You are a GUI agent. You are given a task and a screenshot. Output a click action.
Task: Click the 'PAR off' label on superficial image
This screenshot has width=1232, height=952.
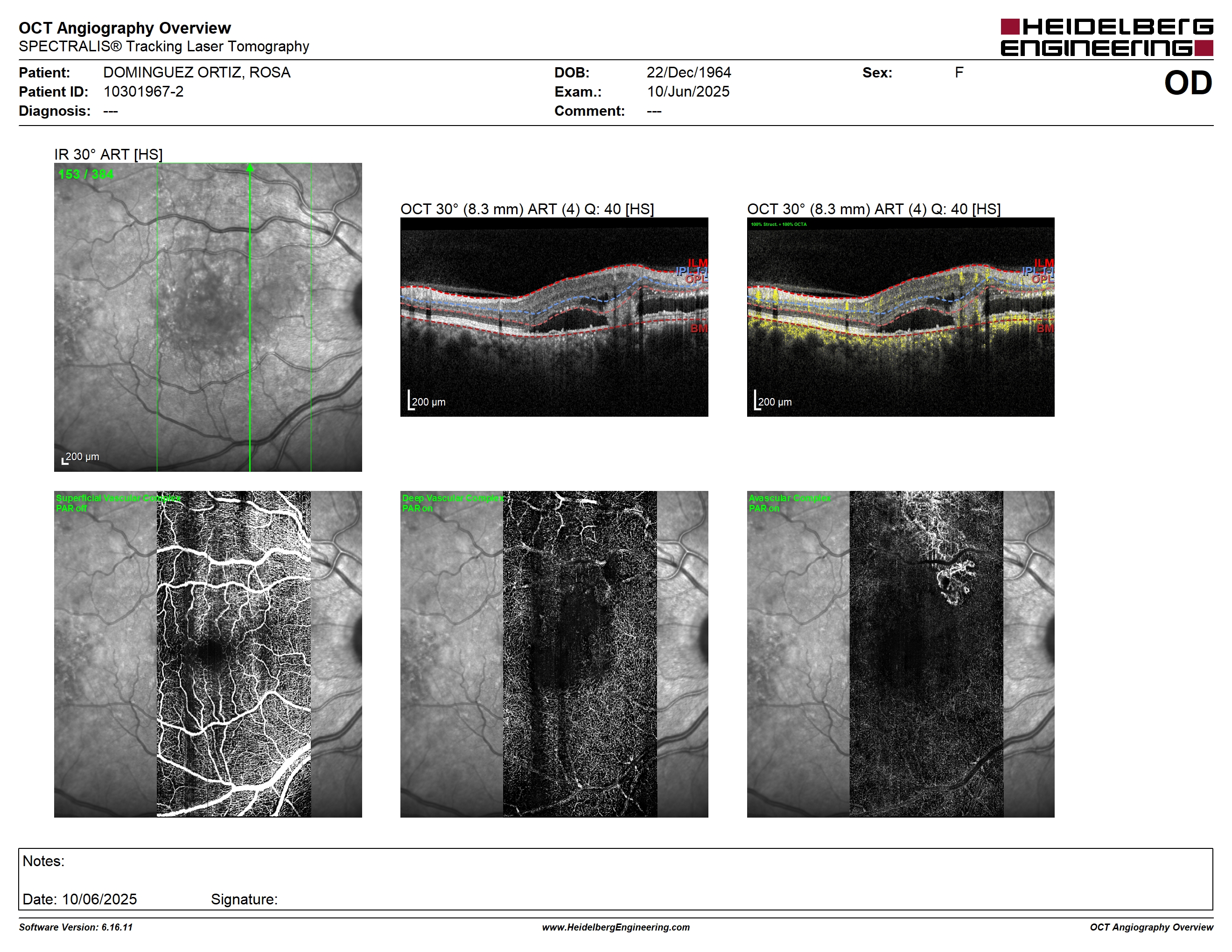72,508
